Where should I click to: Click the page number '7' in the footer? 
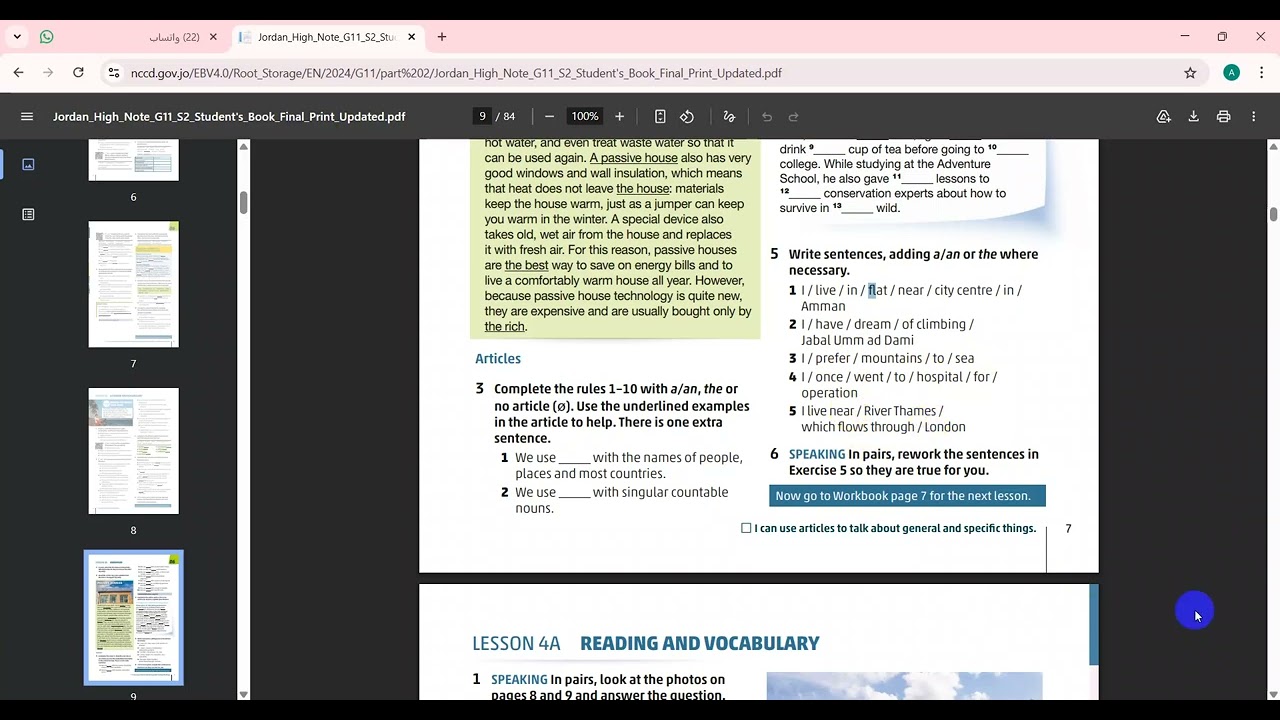pos(1068,528)
